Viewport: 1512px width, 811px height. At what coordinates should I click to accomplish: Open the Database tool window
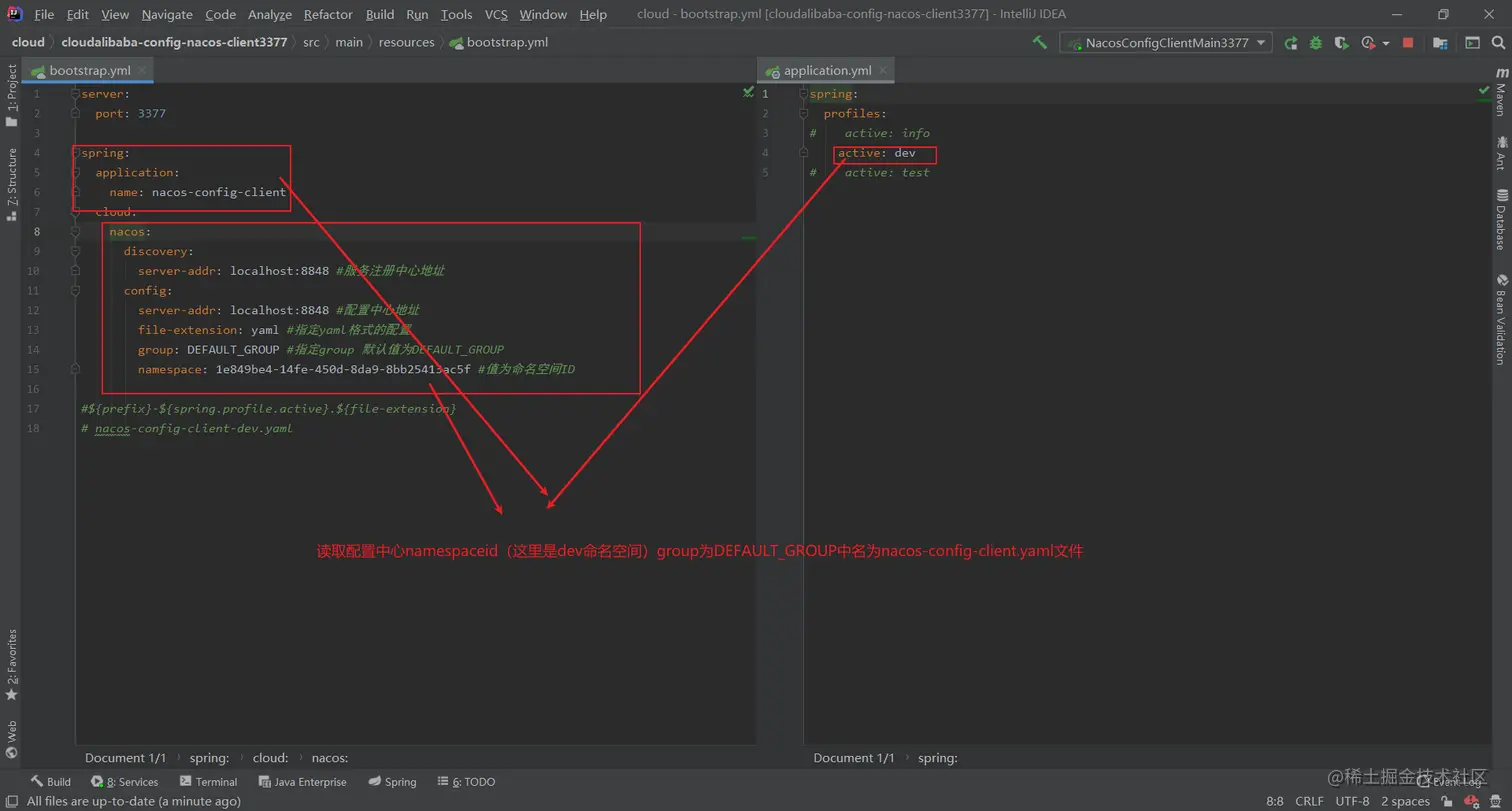[x=1501, y=218]
